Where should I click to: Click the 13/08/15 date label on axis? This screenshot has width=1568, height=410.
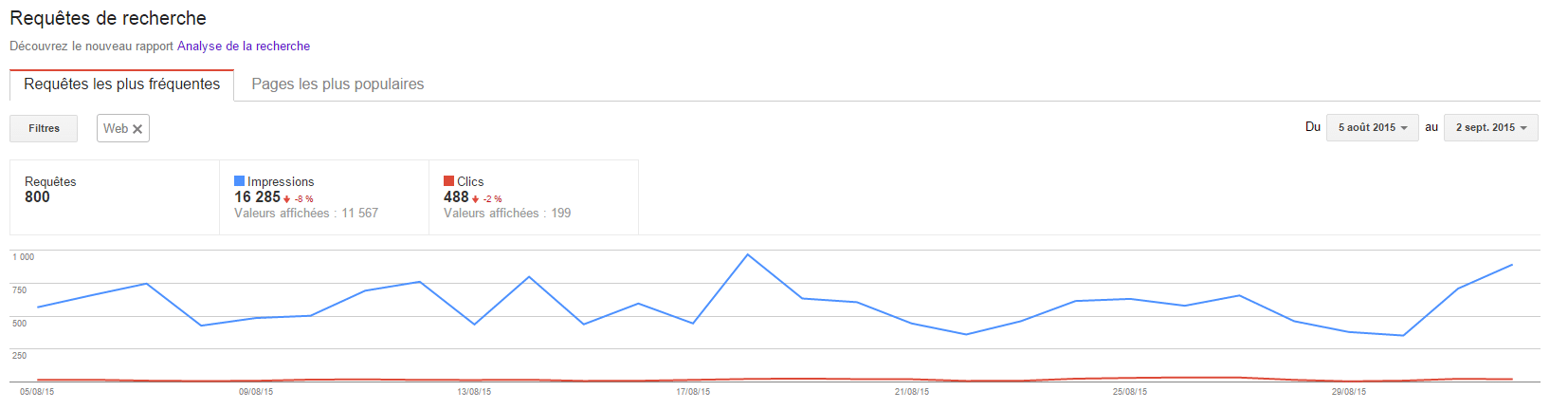[474, 392]
